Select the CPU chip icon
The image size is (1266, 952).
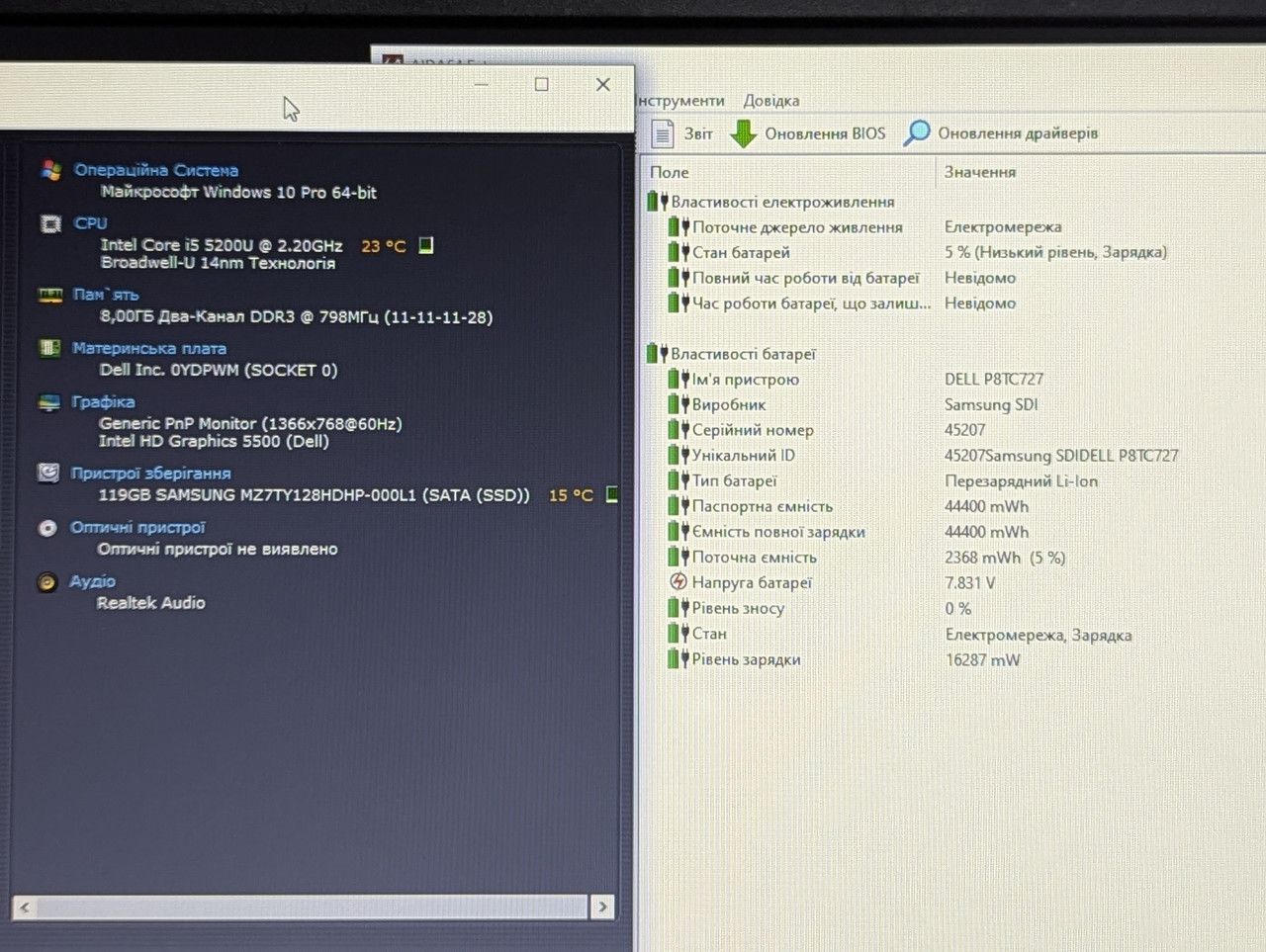50,223
